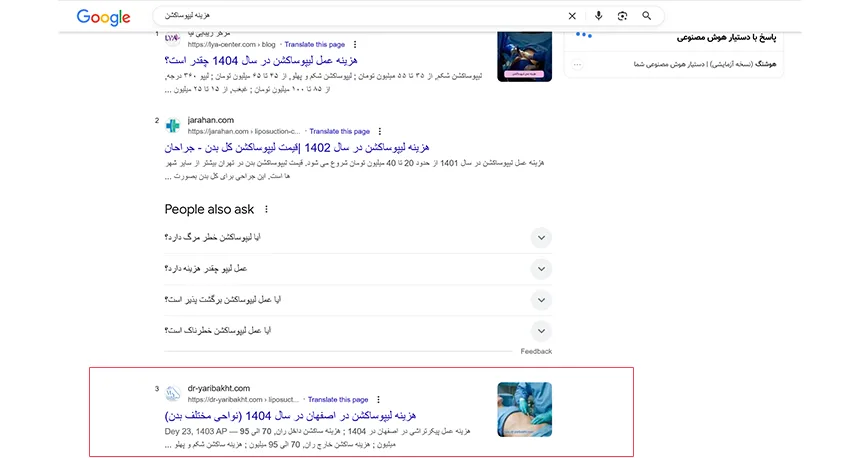
Task: Clear the search box with X icon
Action: point(572,16)
